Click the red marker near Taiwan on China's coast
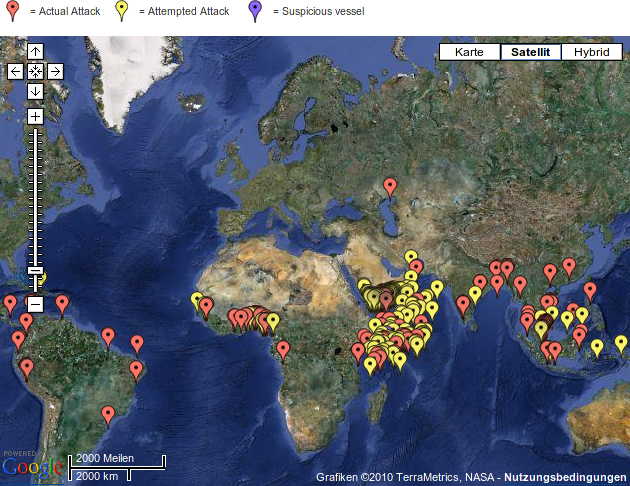This screenshot has height=486, width=630. [x=569, y=267]
